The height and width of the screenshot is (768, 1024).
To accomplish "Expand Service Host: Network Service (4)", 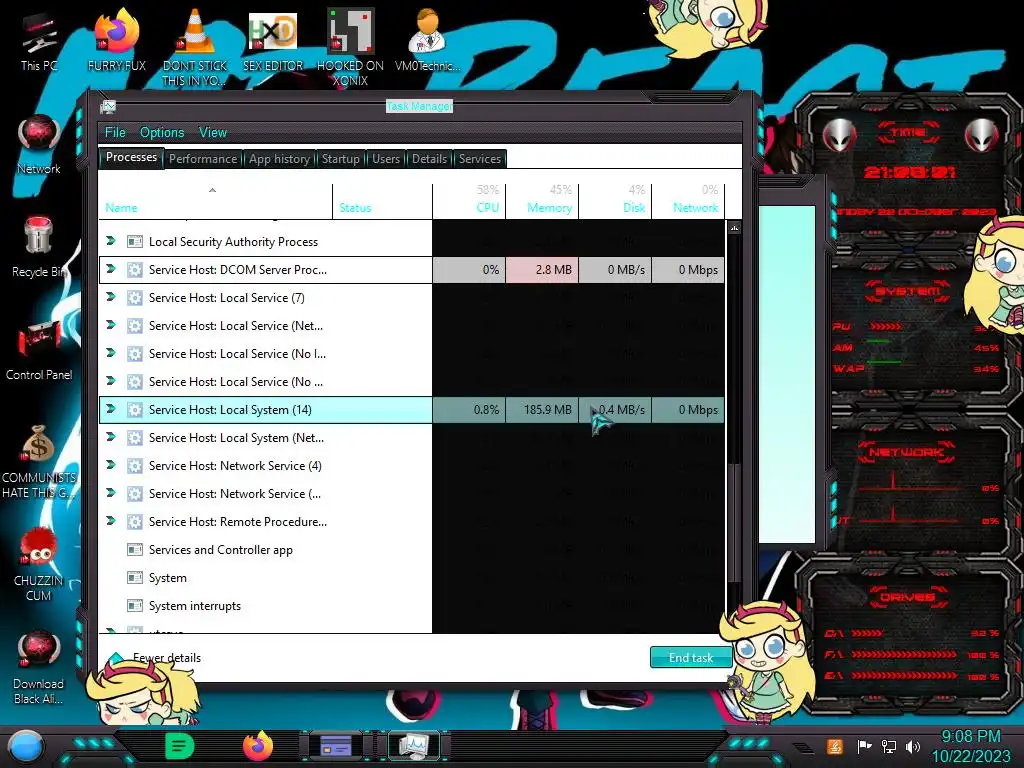I will coord(110,465).
